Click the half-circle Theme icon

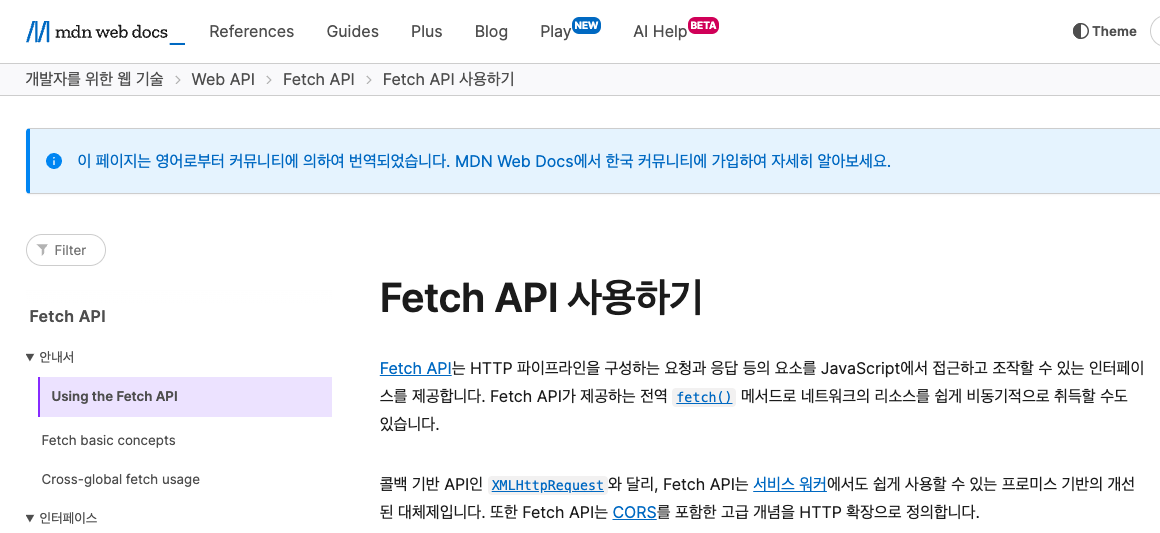point(1080,31)
